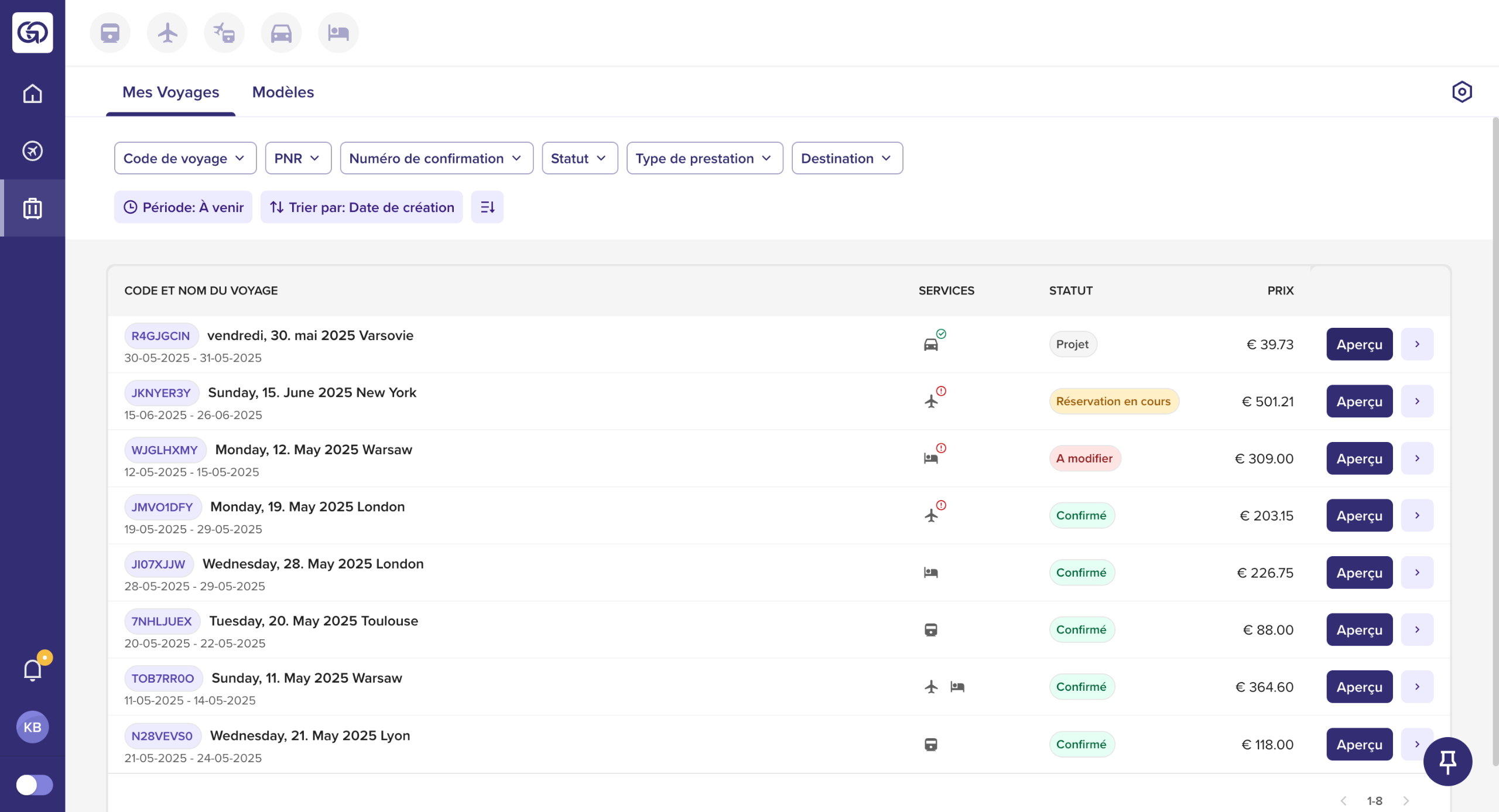1499x812 pixels.
Task: Toggle the switch at sidebar bottom
Action: click(x=34, y=784)
